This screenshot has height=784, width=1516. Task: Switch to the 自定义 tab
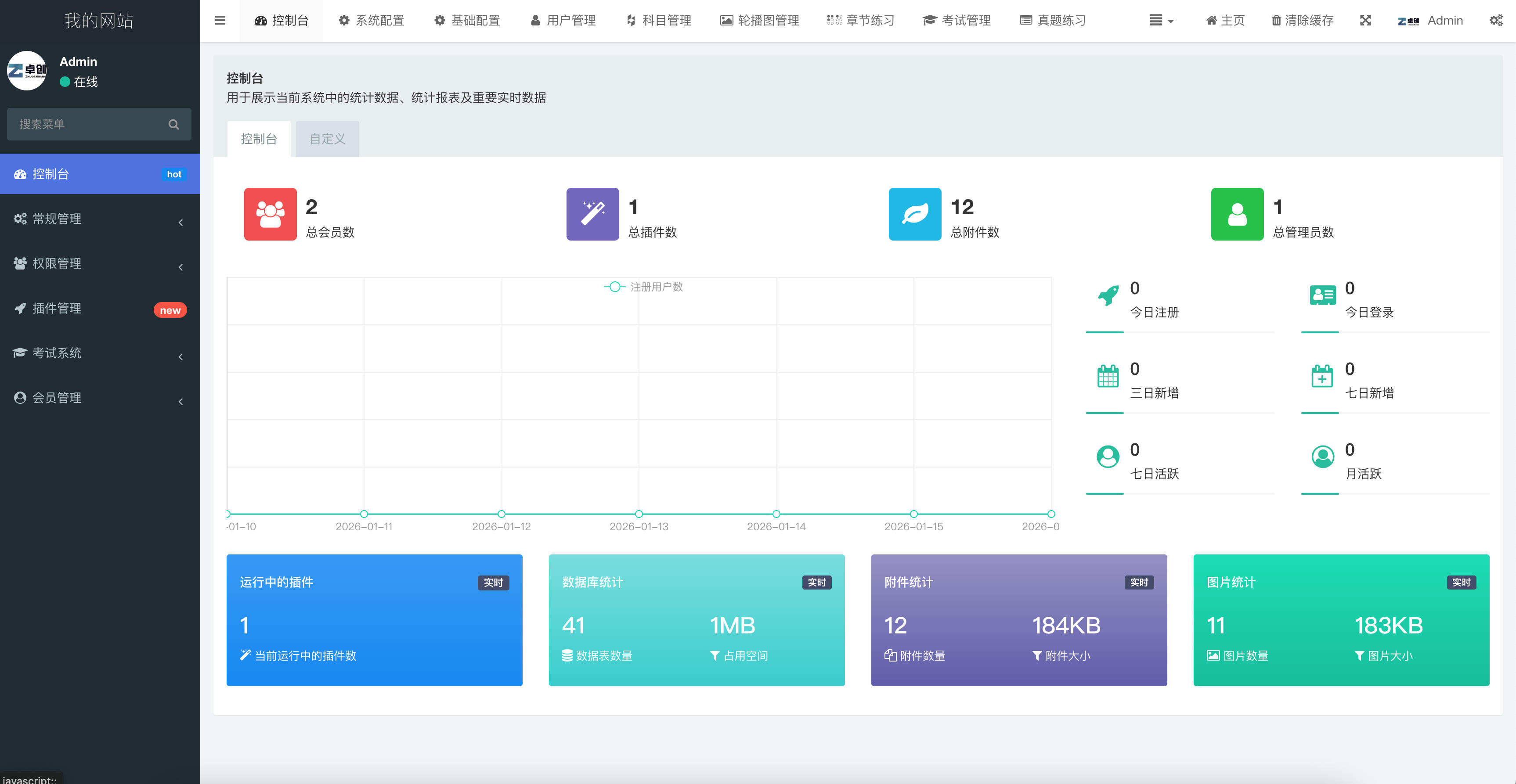coord(327,139)
